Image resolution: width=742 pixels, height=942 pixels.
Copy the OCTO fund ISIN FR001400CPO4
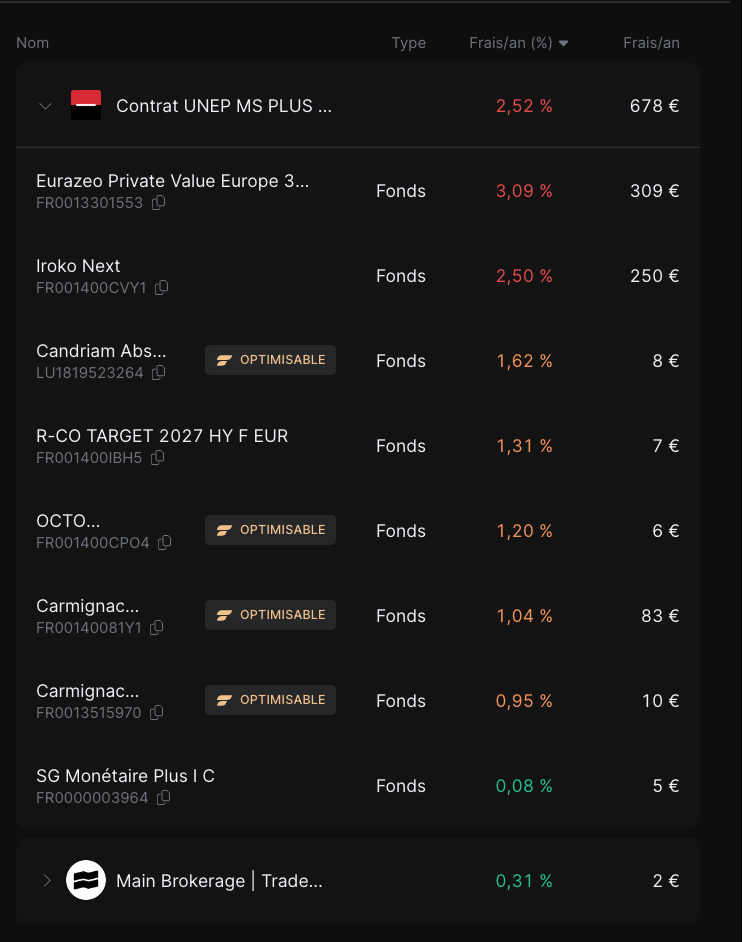point(165,542)
